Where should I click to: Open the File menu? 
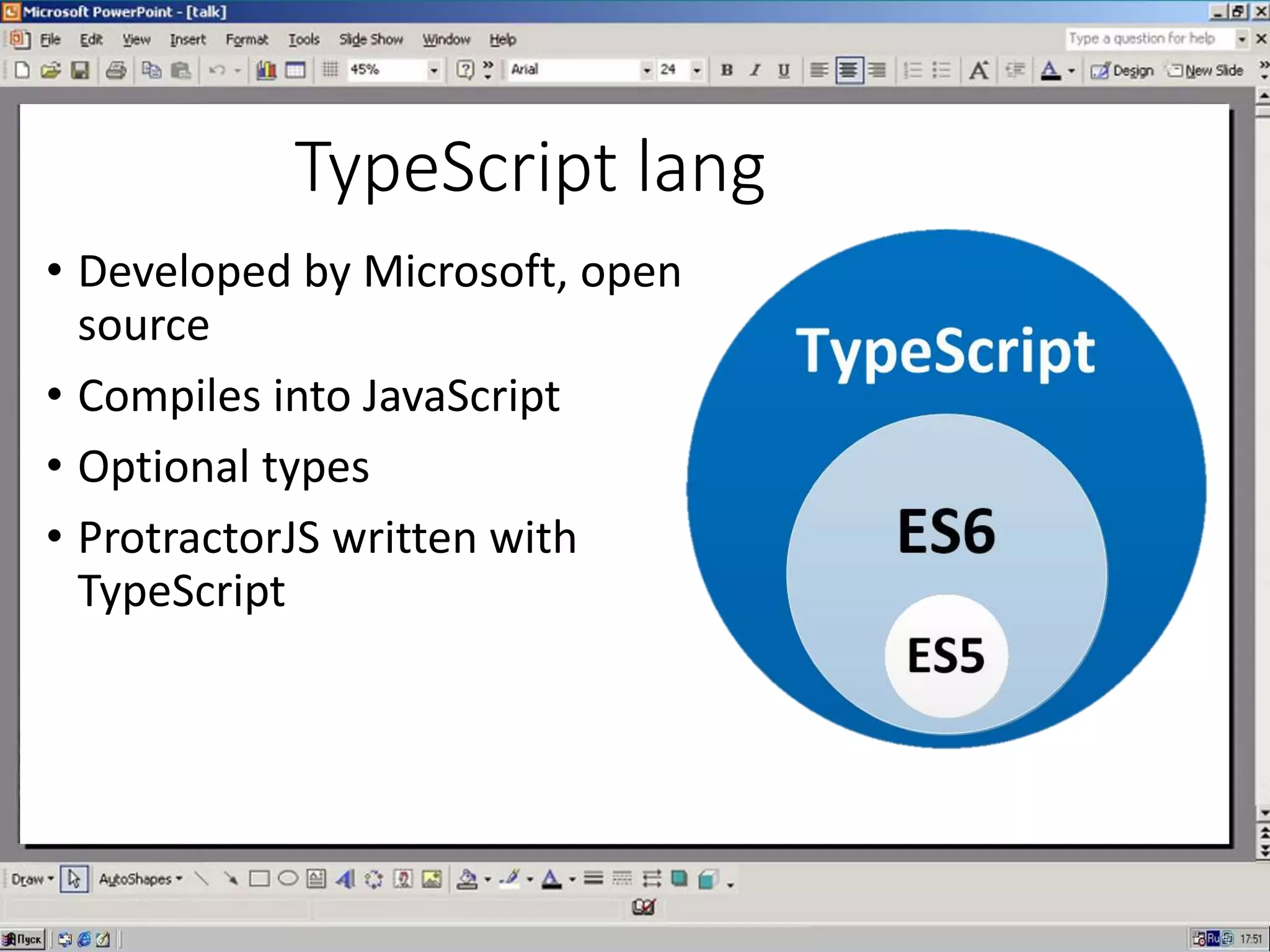click(50, 40)
